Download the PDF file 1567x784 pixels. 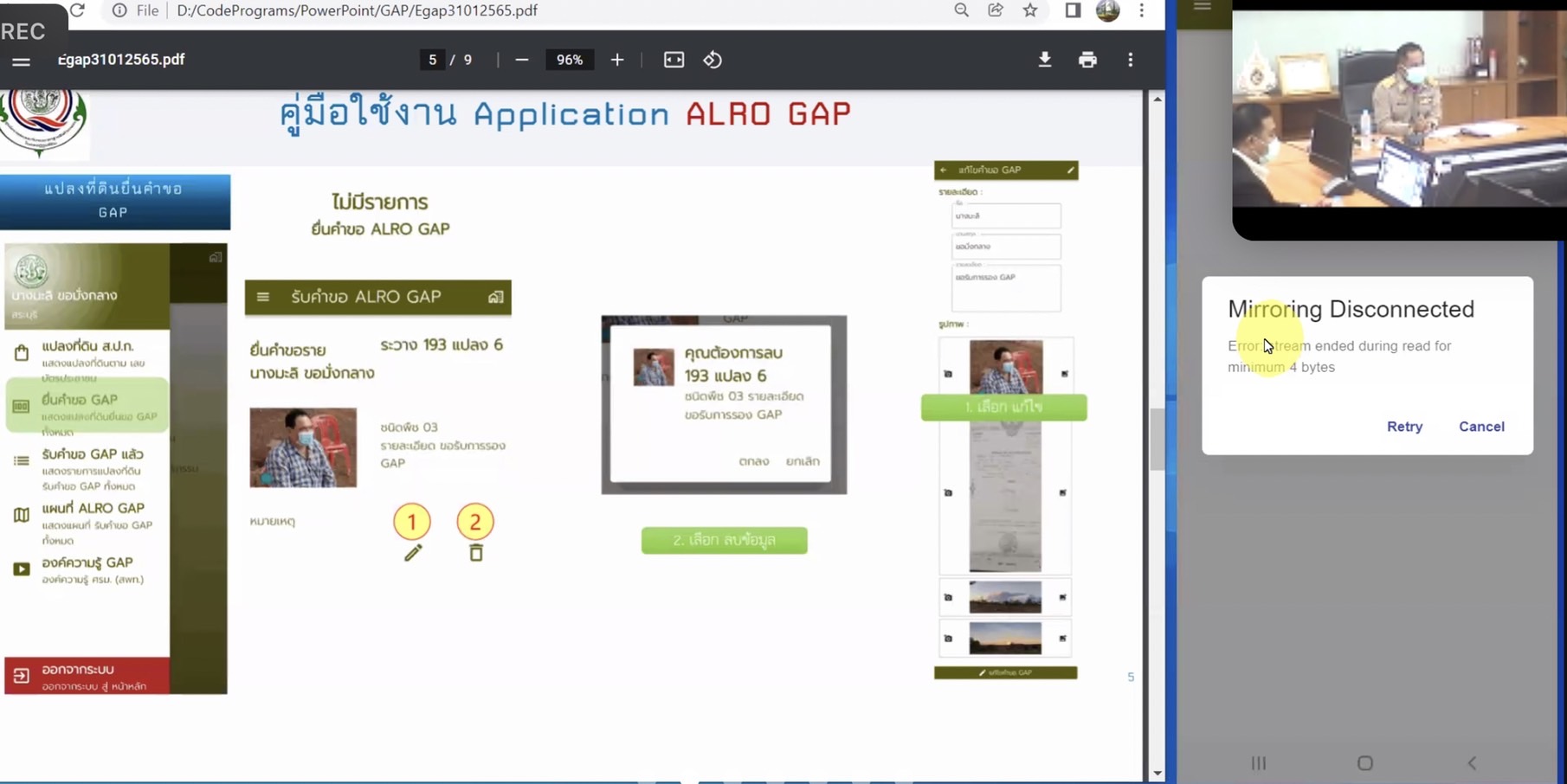[x=1045, y=60]
